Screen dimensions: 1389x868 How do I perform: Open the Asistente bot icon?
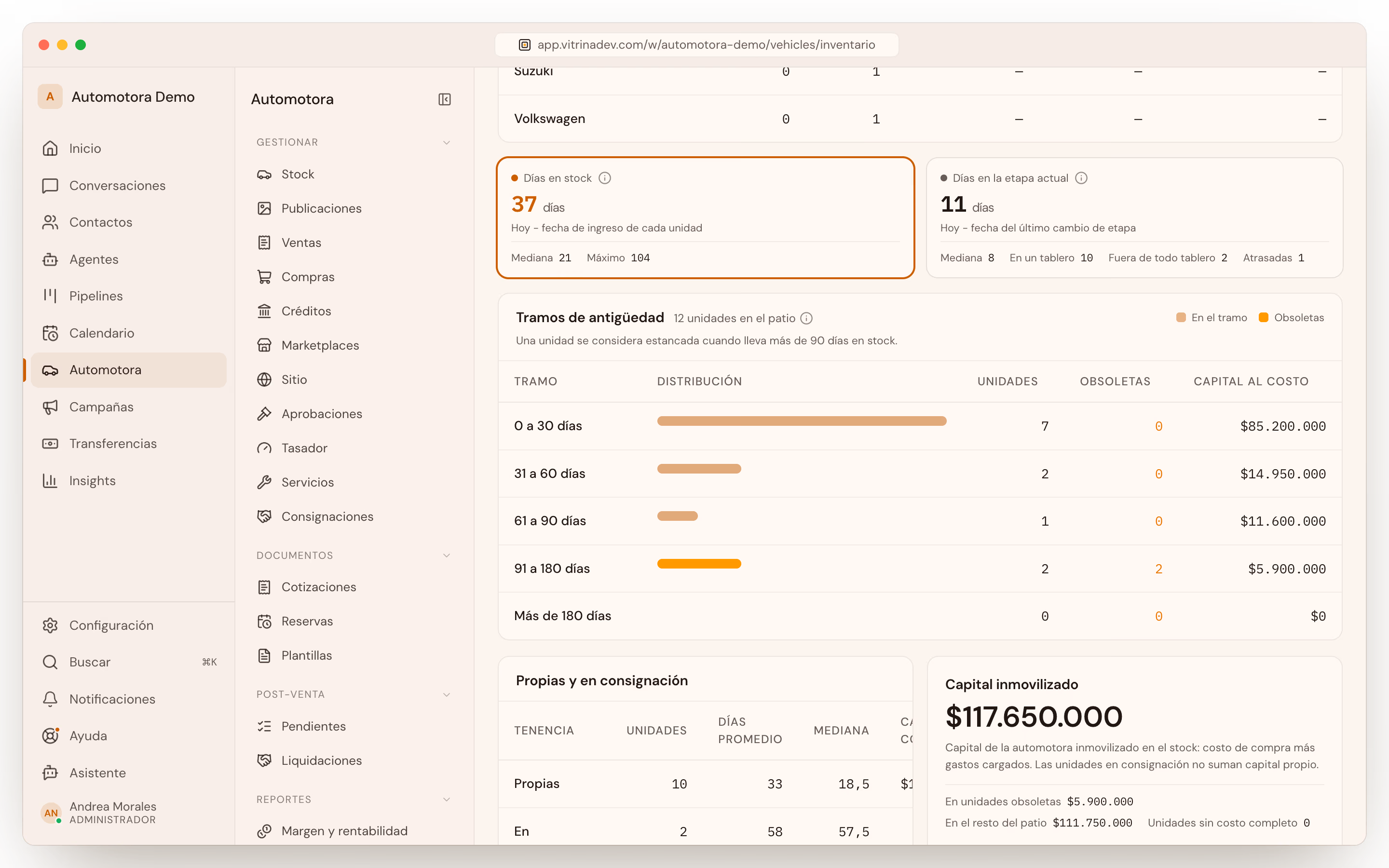click(x=50, y=773)
